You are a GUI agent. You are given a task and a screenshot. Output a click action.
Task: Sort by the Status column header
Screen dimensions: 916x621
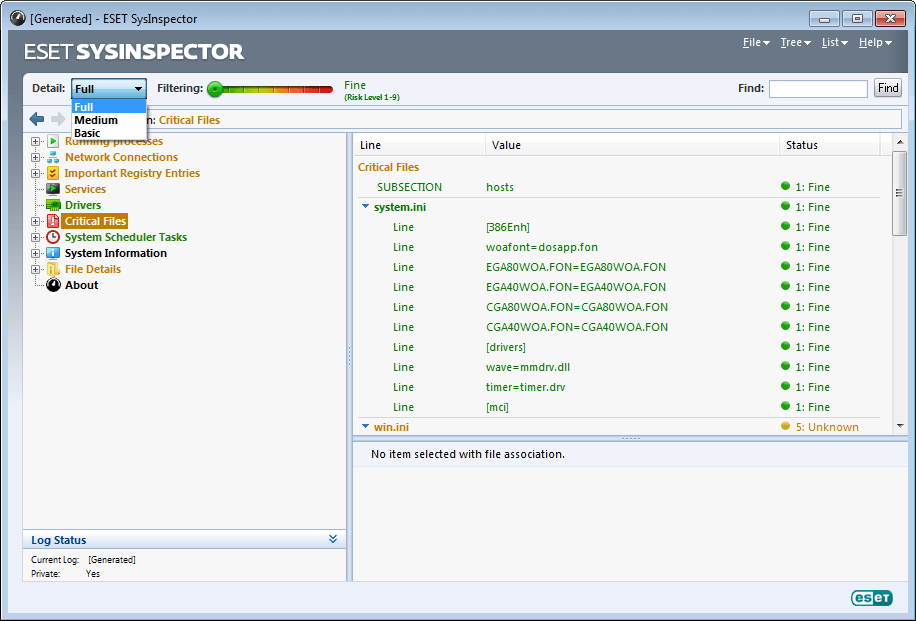click(830, 145)
